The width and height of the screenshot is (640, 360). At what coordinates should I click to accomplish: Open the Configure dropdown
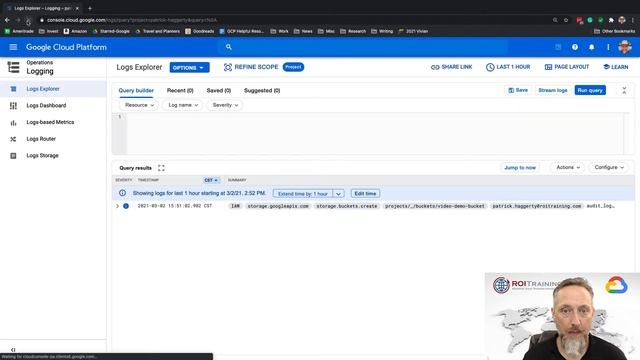click(x=609, y=167)
